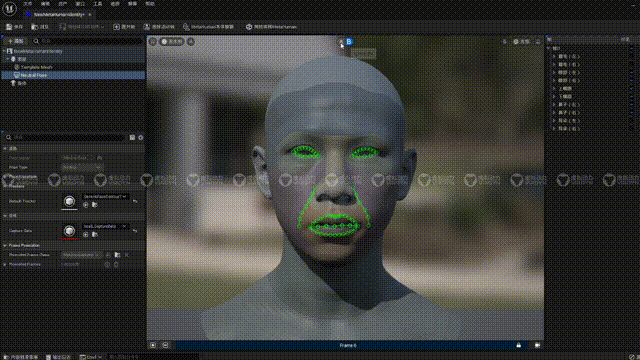Viewport: 640px width, 360px height.
Task: Click the 提升帧 promote frame toolbar button
Action: coord(124,27)
